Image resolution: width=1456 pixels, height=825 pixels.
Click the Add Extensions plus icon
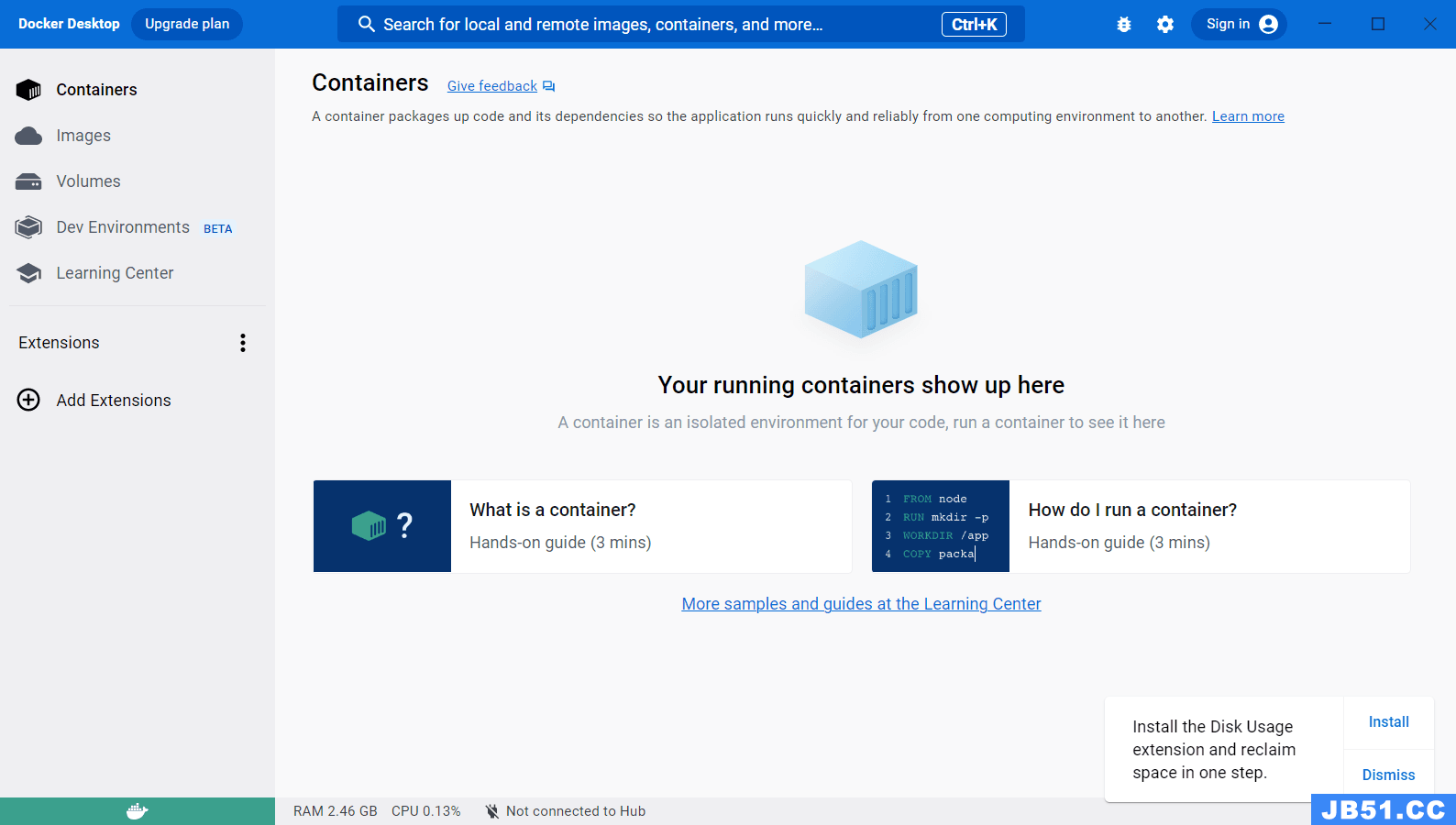[28, 400]
